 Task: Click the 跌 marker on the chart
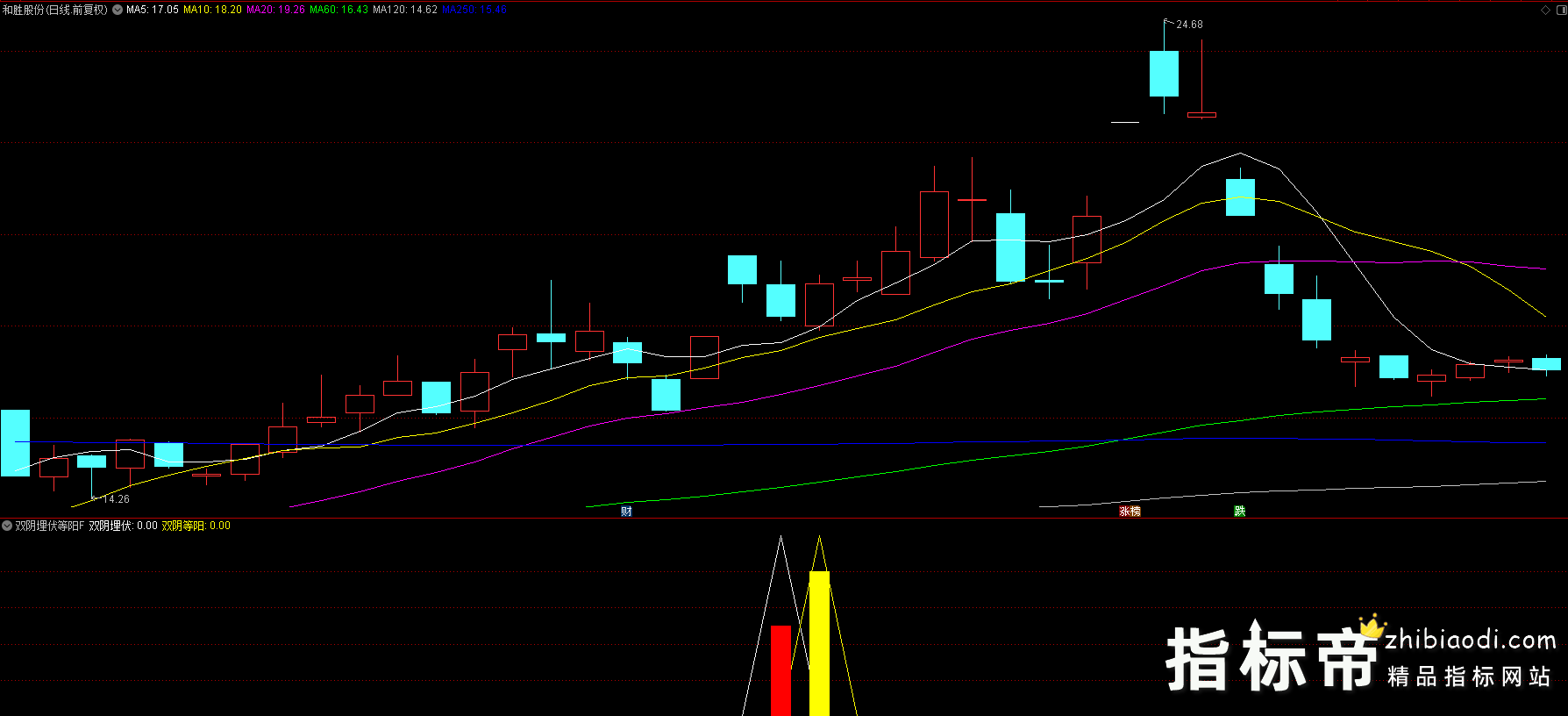pos(1239,511)
